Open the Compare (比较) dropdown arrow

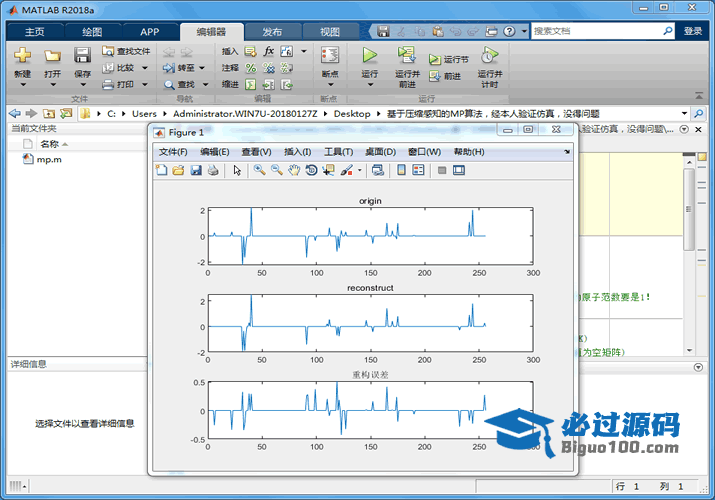tap(145, 68)
